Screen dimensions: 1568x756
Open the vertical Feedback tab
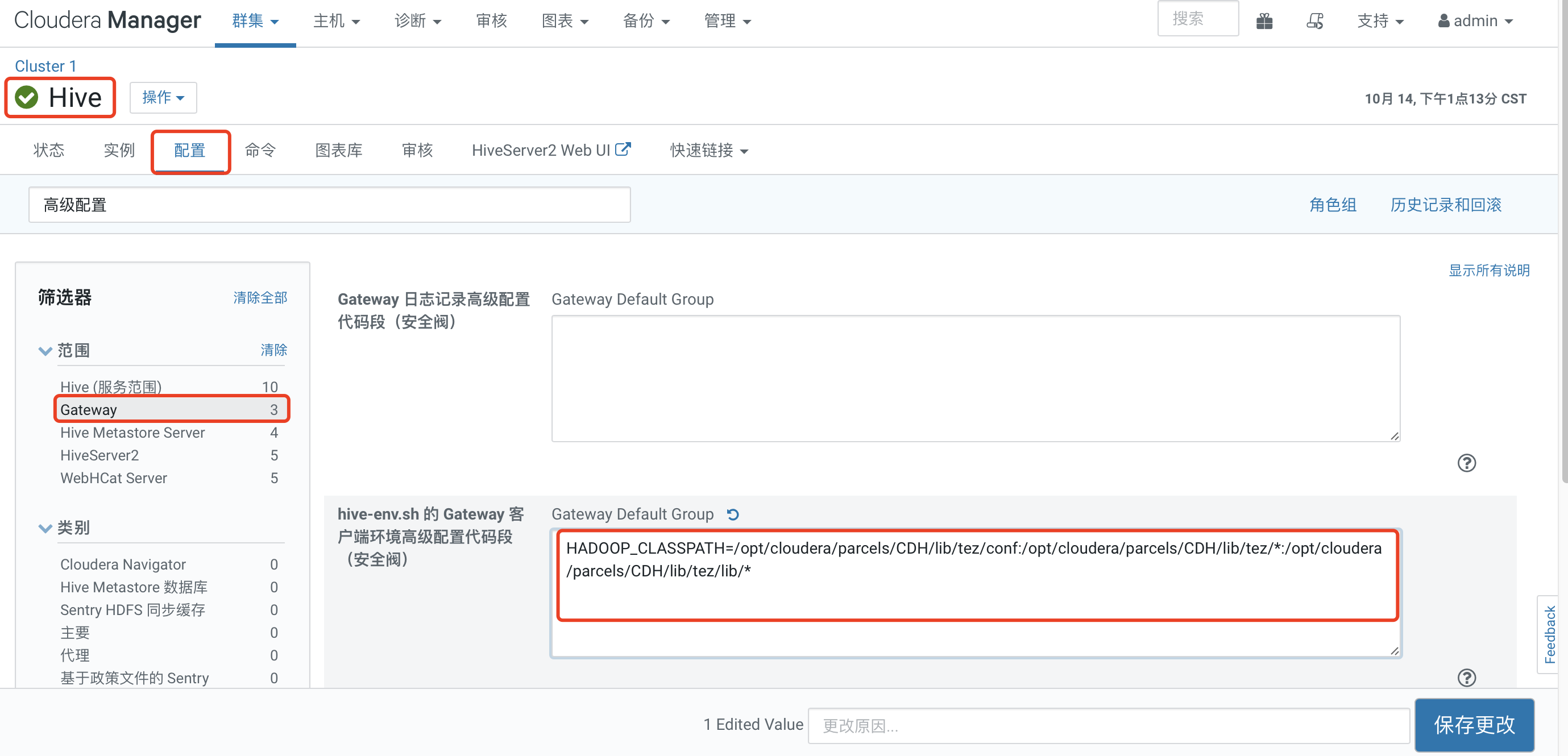click(x=1549, y=634)
